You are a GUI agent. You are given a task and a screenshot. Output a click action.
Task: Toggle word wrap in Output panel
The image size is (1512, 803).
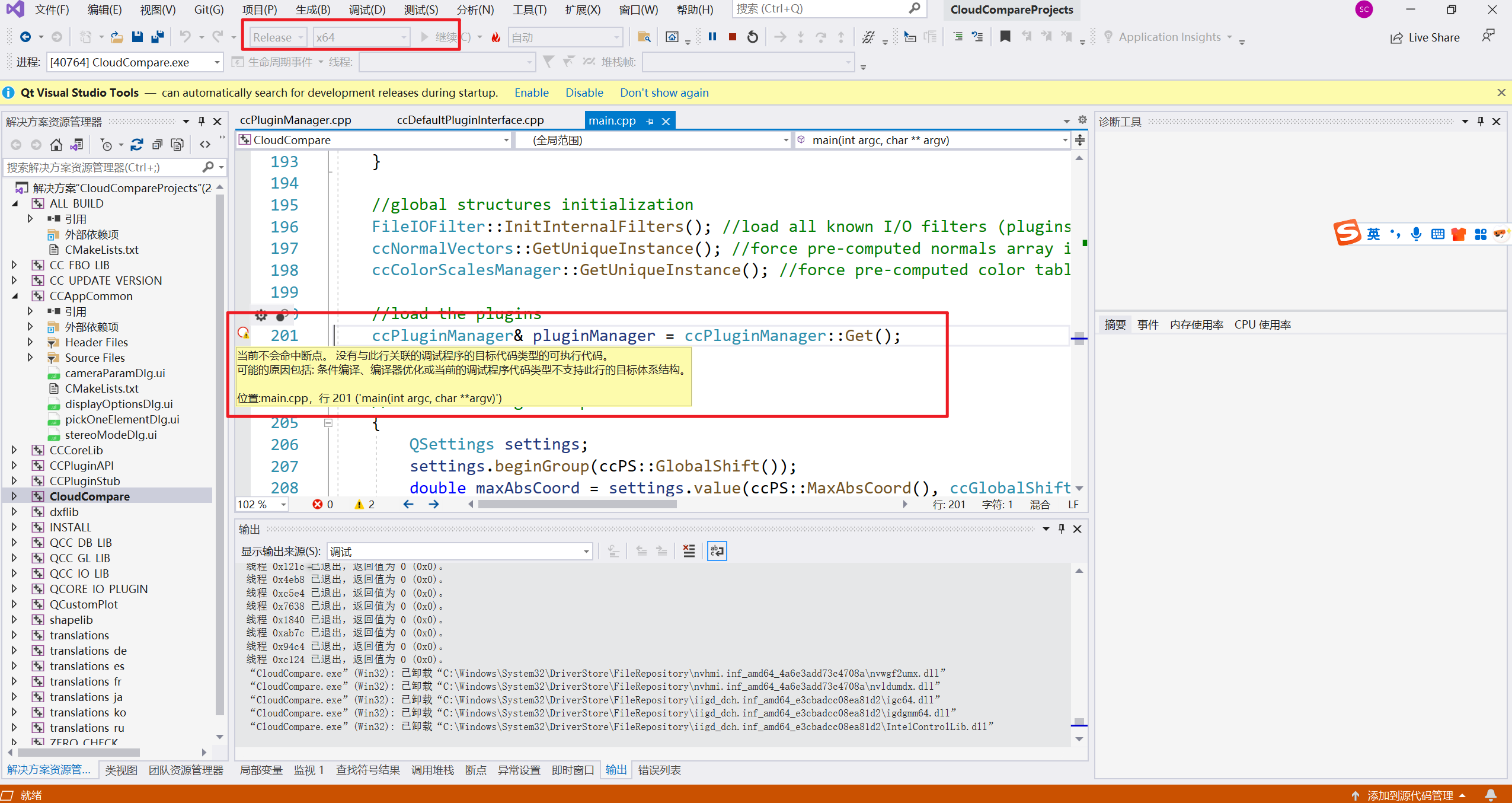pos(717,551)
